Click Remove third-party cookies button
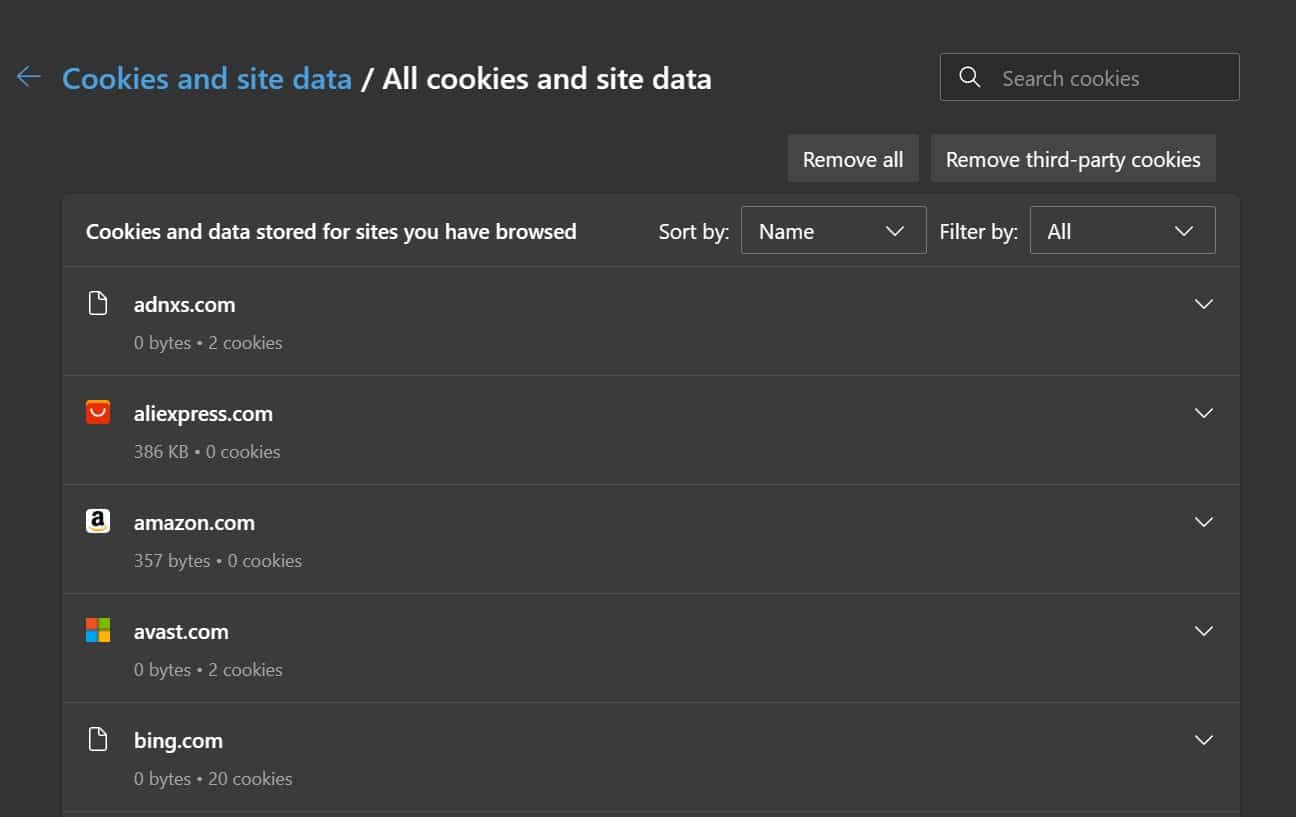 [x=1072, y=160]
